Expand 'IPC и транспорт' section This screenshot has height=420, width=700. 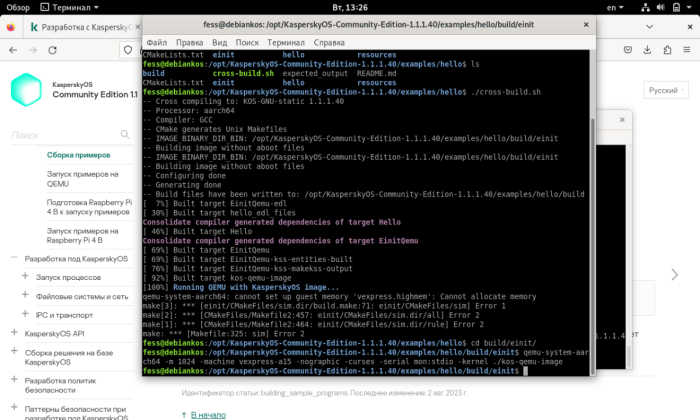(25, 314)
